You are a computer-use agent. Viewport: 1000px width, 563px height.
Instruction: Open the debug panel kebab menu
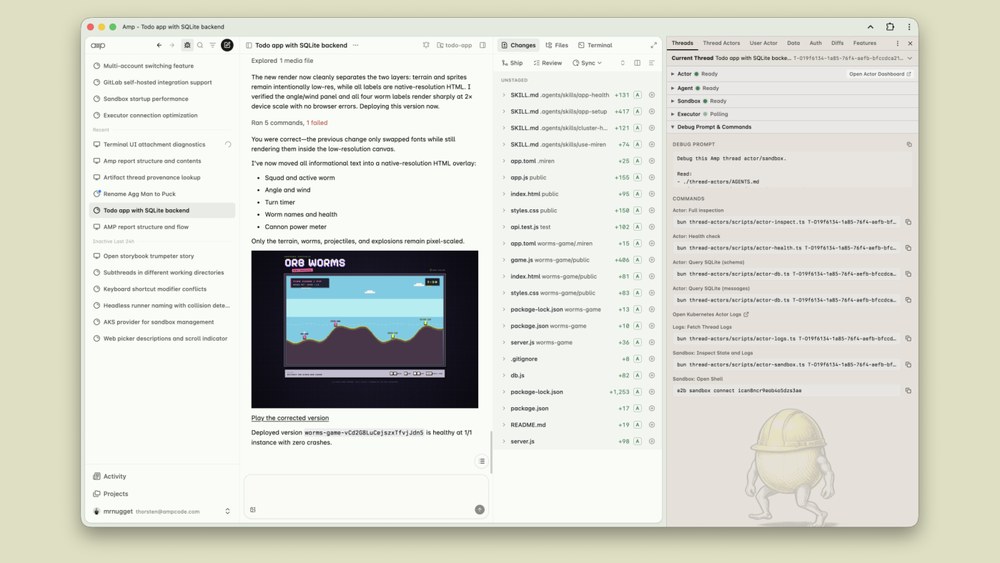coord(897,43)
